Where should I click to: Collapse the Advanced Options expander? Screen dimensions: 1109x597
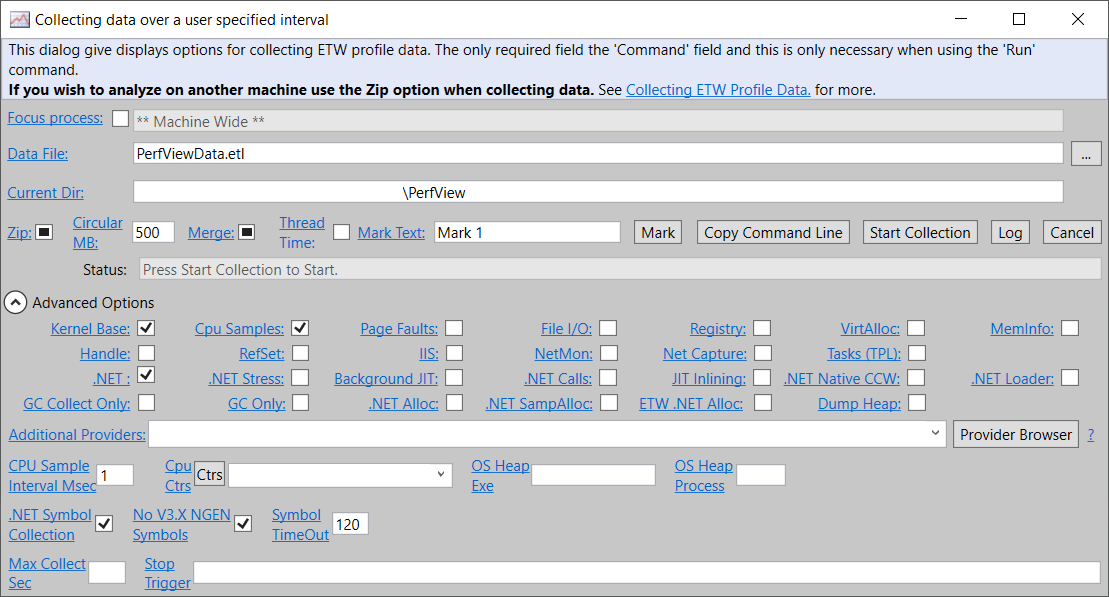pos(17,302)
